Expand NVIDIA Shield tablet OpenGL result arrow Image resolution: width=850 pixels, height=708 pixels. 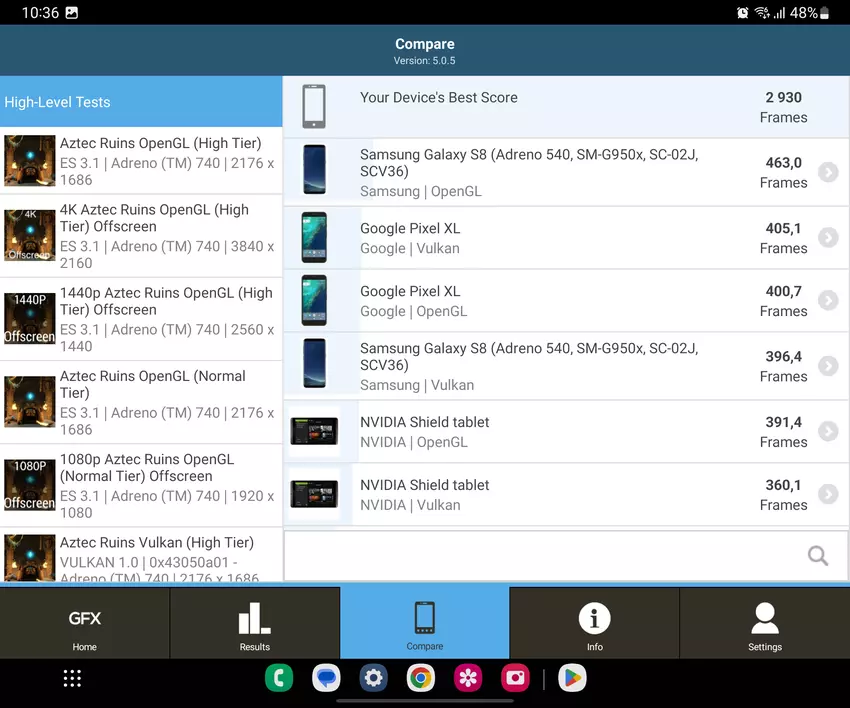827,432
